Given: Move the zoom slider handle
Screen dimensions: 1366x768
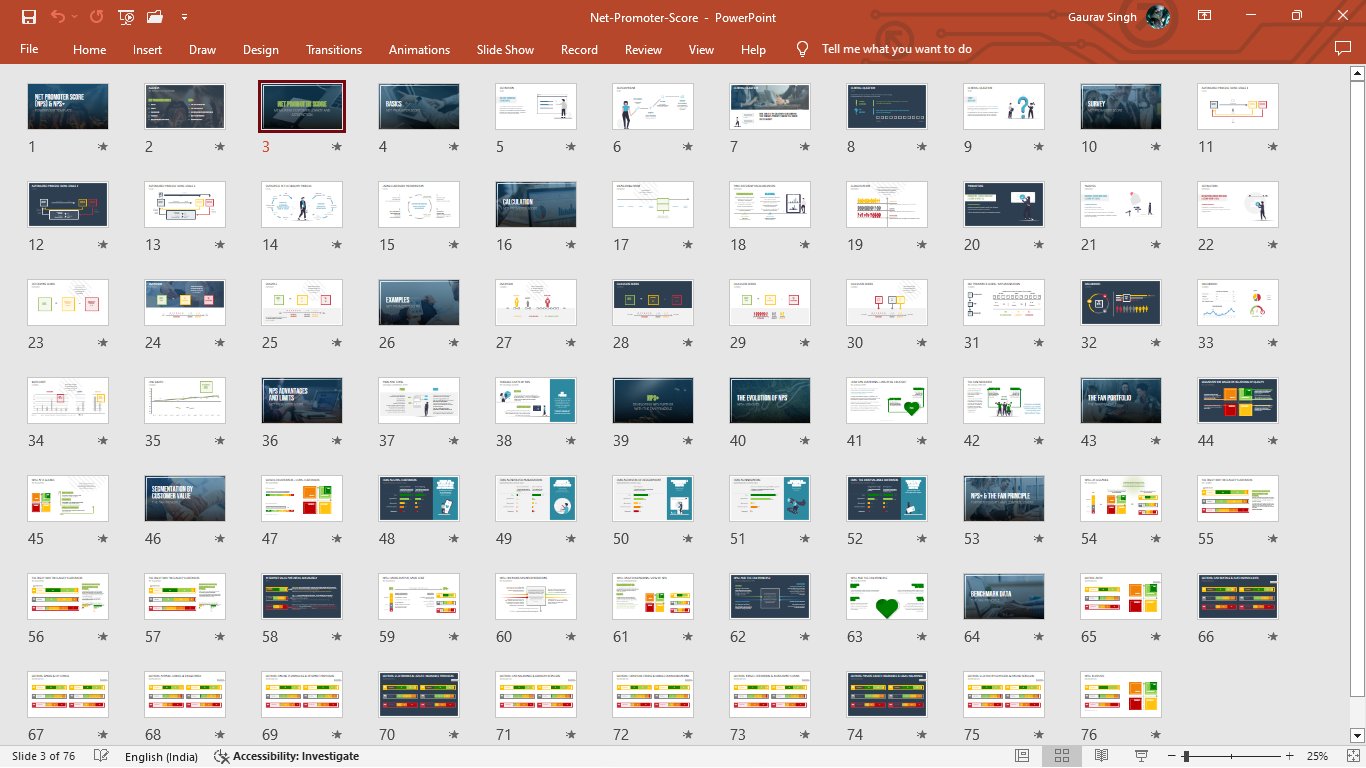Looking at the screenshot, I should click(x=1186, y=756).
